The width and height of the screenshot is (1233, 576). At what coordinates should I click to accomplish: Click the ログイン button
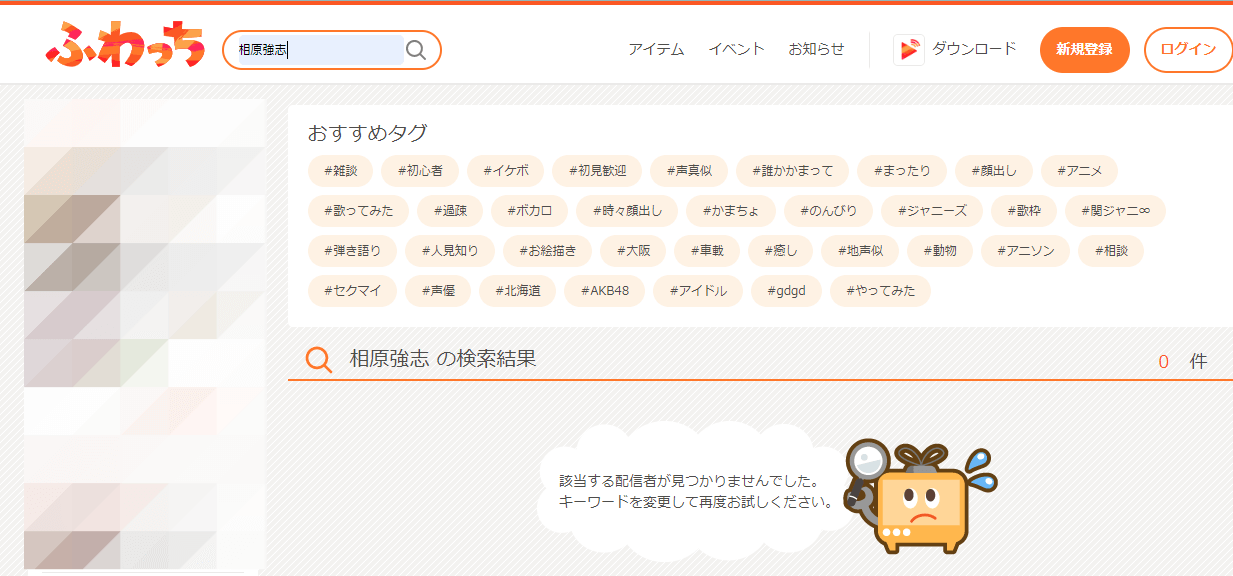pyautogui.click(x=1188, y=50)
